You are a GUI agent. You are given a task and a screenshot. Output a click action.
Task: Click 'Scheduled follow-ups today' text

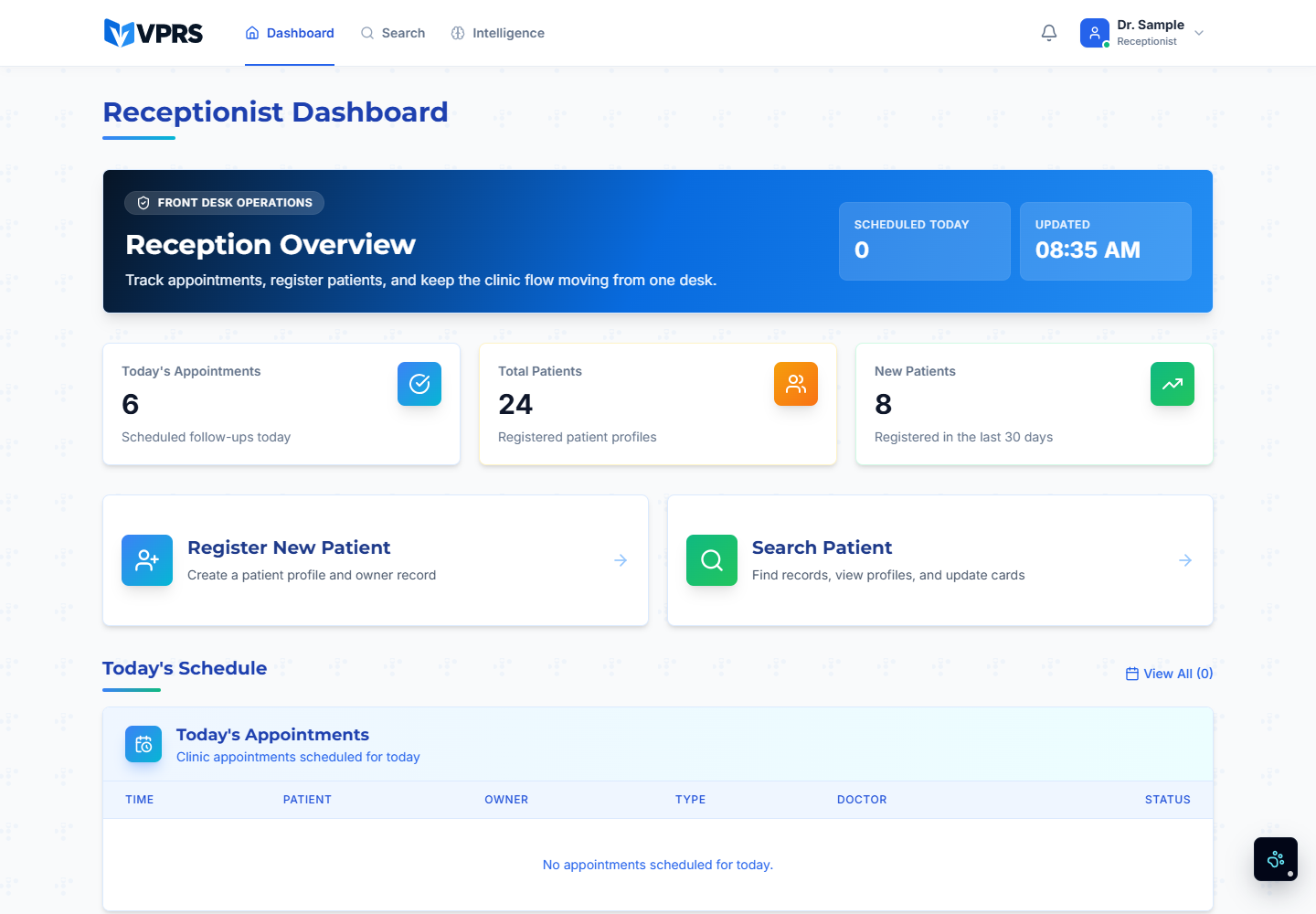coord(206,437)
